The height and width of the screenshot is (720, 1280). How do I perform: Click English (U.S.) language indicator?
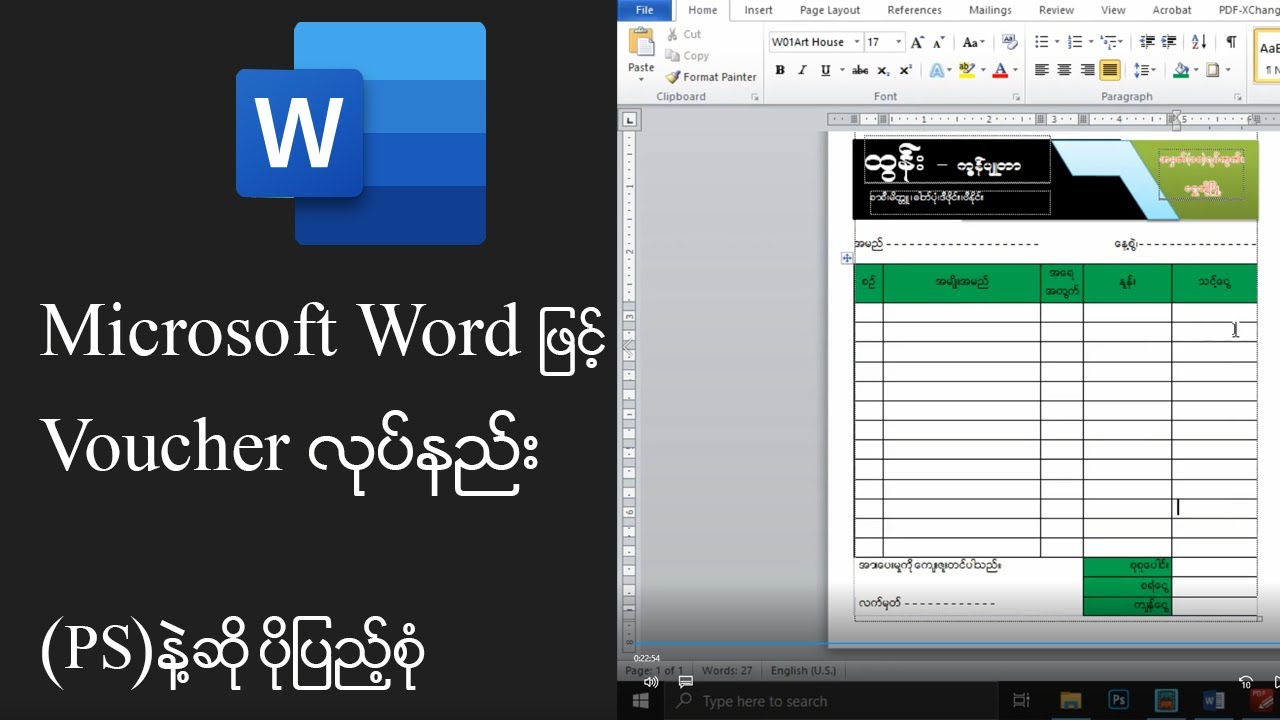point(803,670)
